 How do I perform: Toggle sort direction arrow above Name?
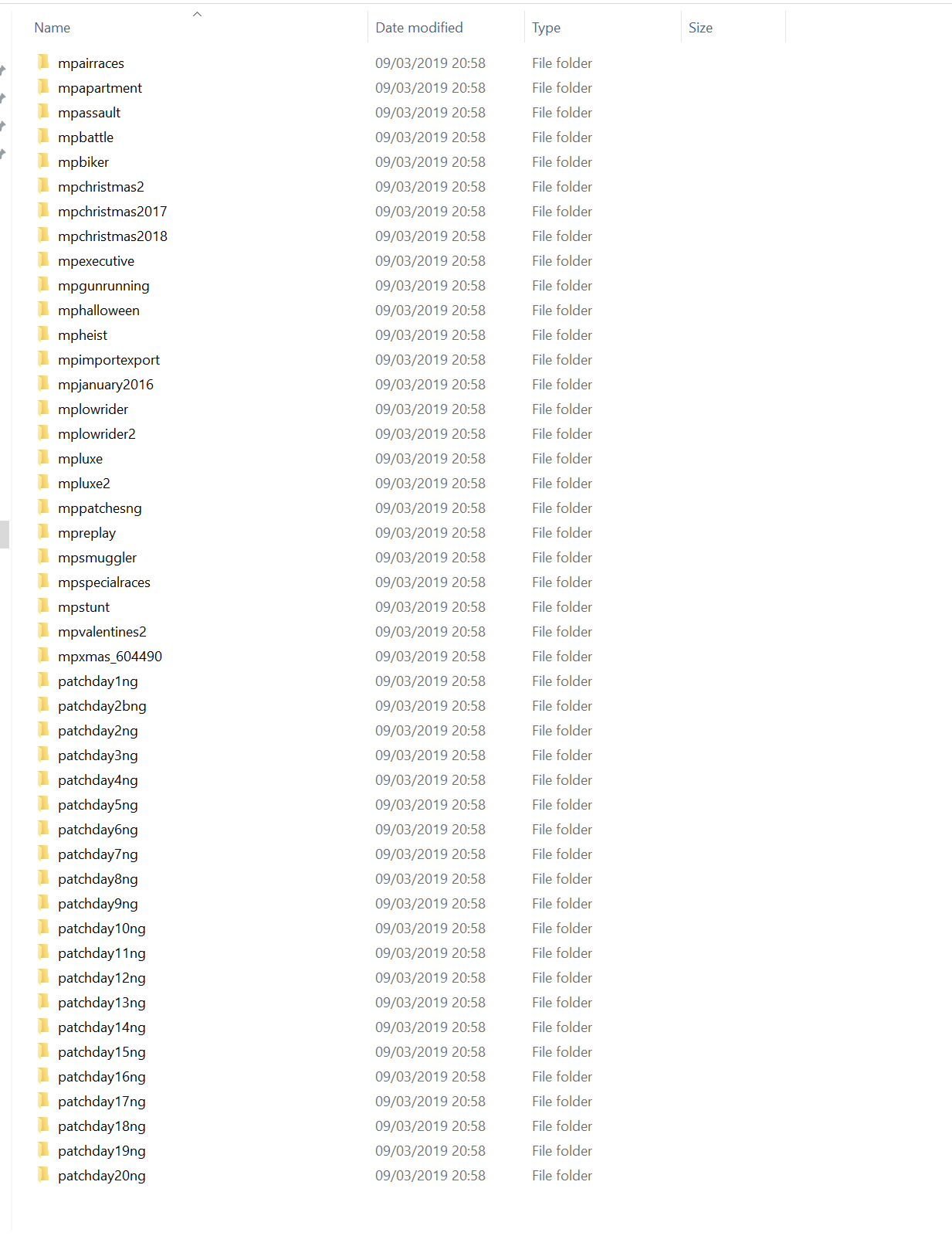pos(197,14)
